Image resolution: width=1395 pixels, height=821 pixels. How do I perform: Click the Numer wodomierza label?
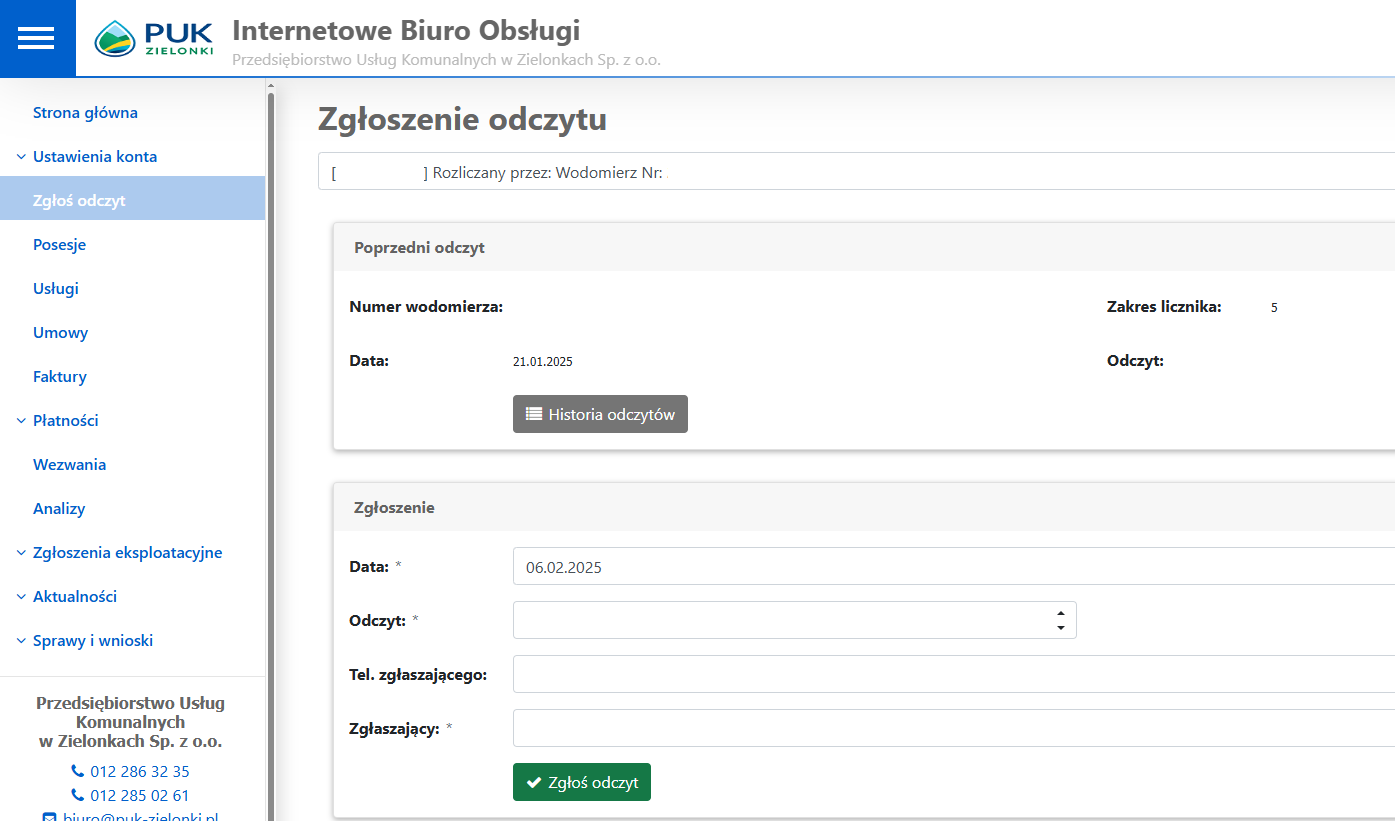[426, 306]
